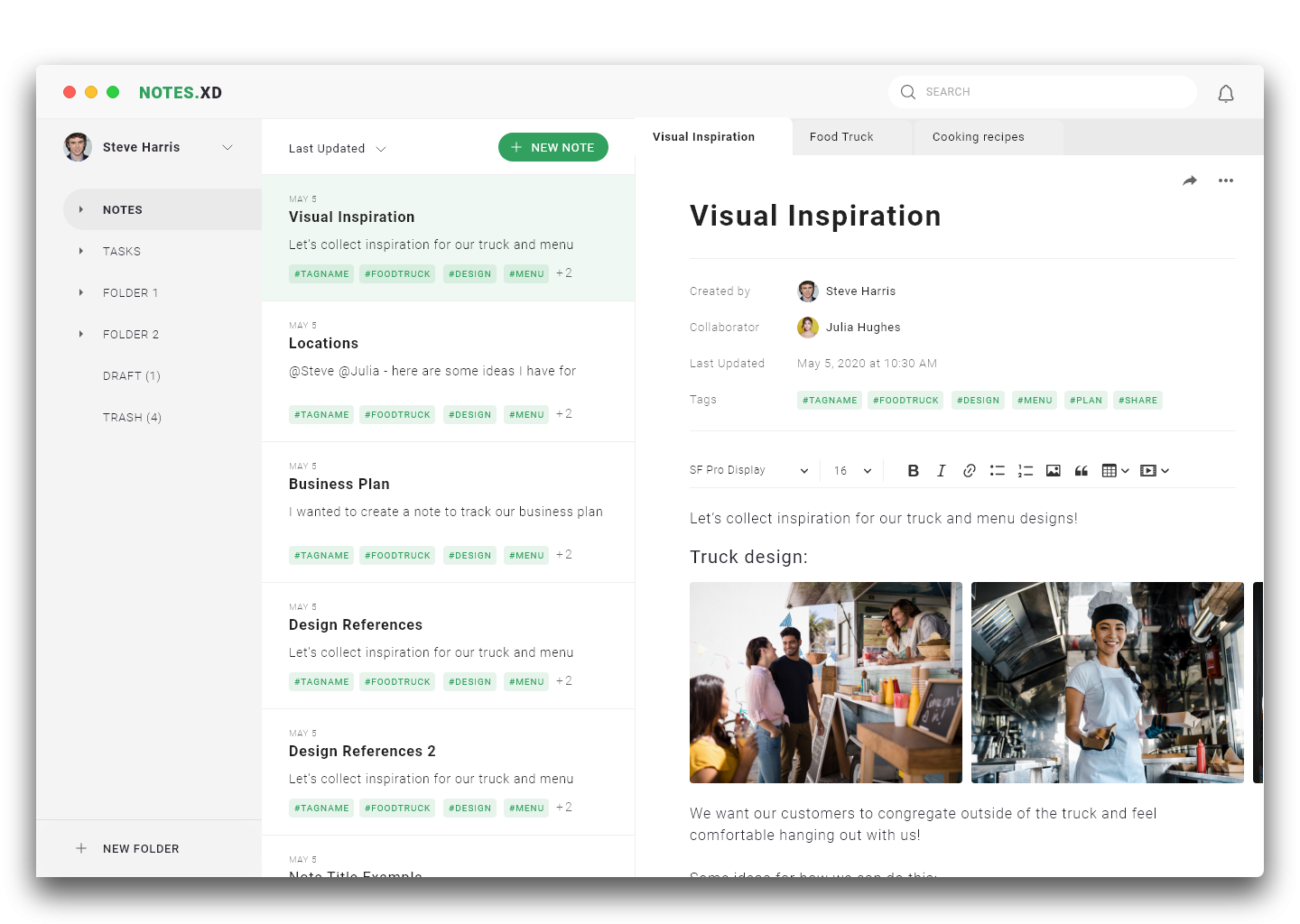Open the Locations note
Image resolution: width=1300 pixels, height=924 pixels.
[448, 372]
